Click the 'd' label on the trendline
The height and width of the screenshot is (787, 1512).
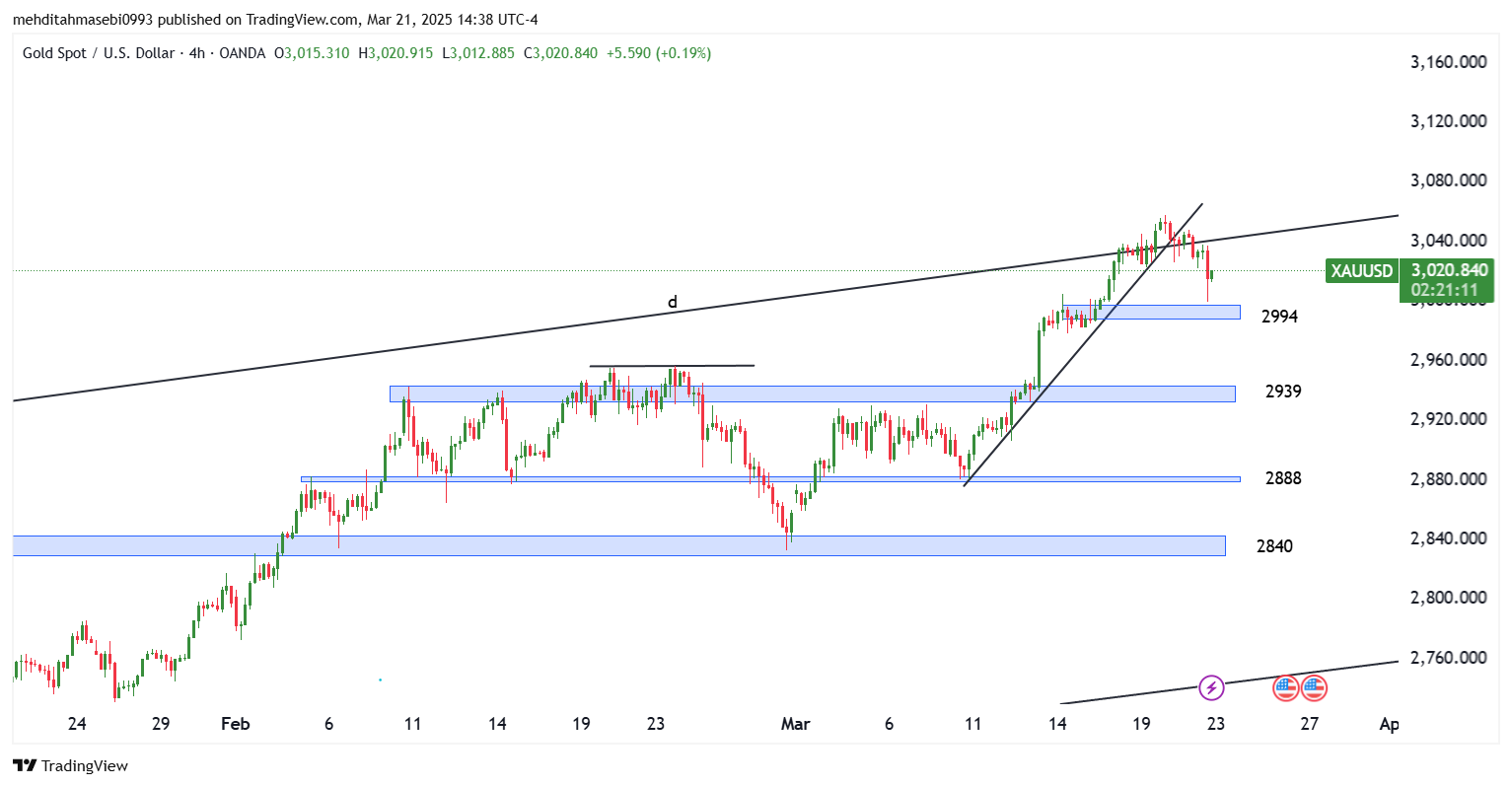pos(673,302)
